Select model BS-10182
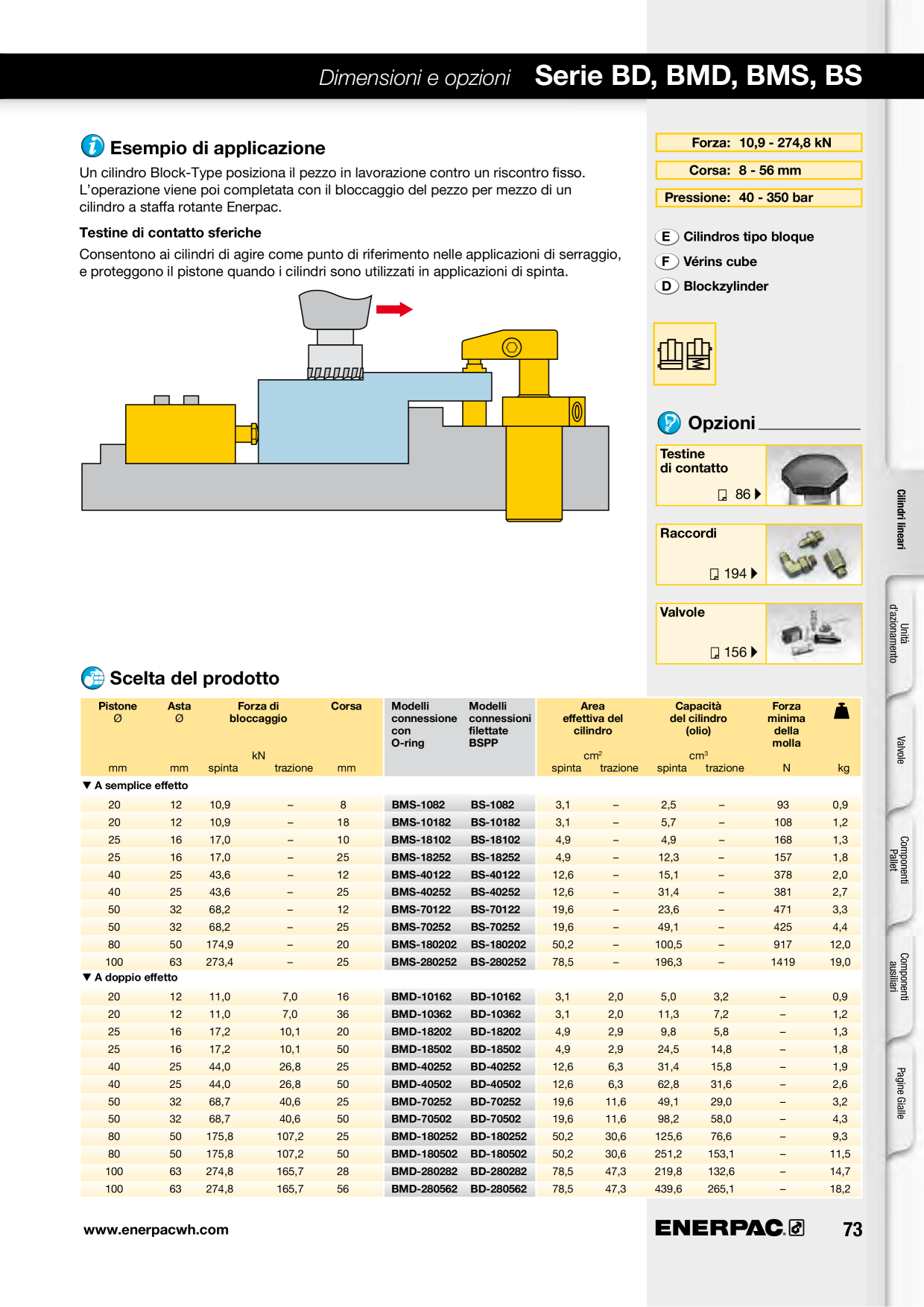This screenshot has width=924, height=1307. [495, 822]
